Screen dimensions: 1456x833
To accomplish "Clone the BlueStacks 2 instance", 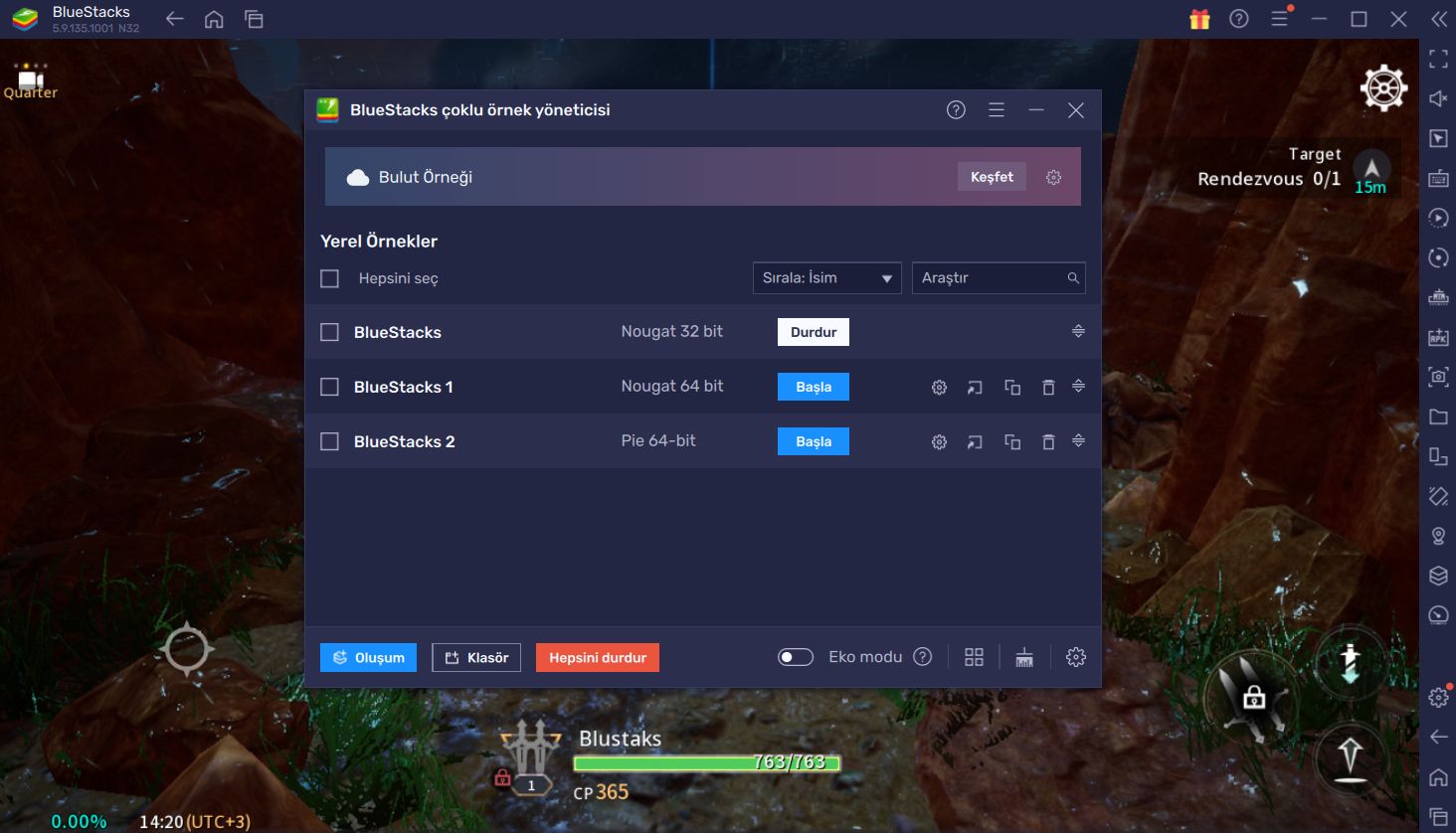I will click(x=1012, y=442).
